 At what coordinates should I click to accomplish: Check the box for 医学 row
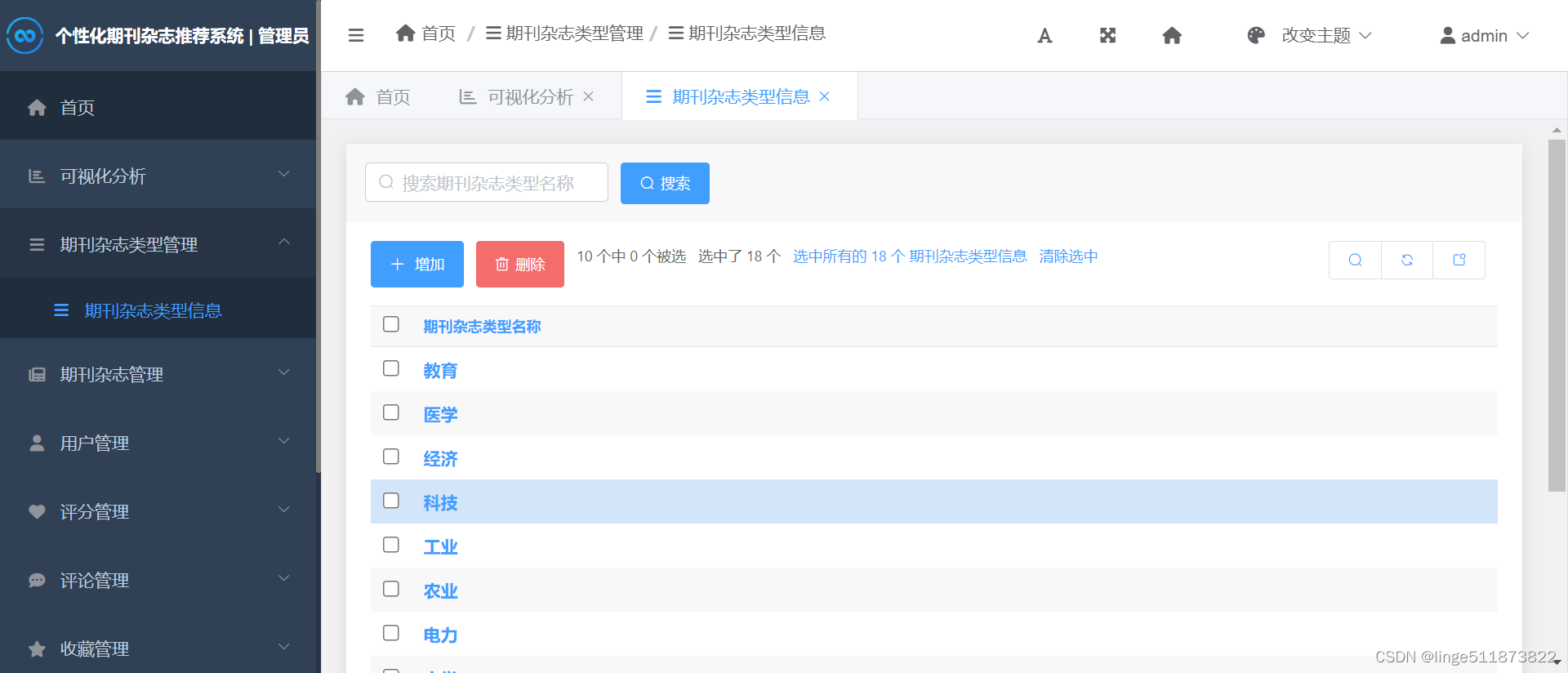pyautogui.click(x=391, y=412)
